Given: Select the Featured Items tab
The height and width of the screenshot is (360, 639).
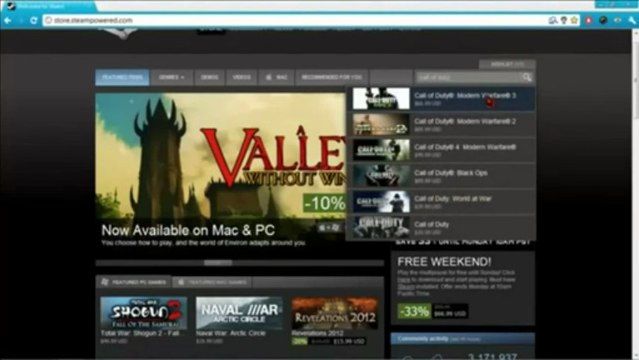Looking at the screenshot, I should [x=122, y=77].
